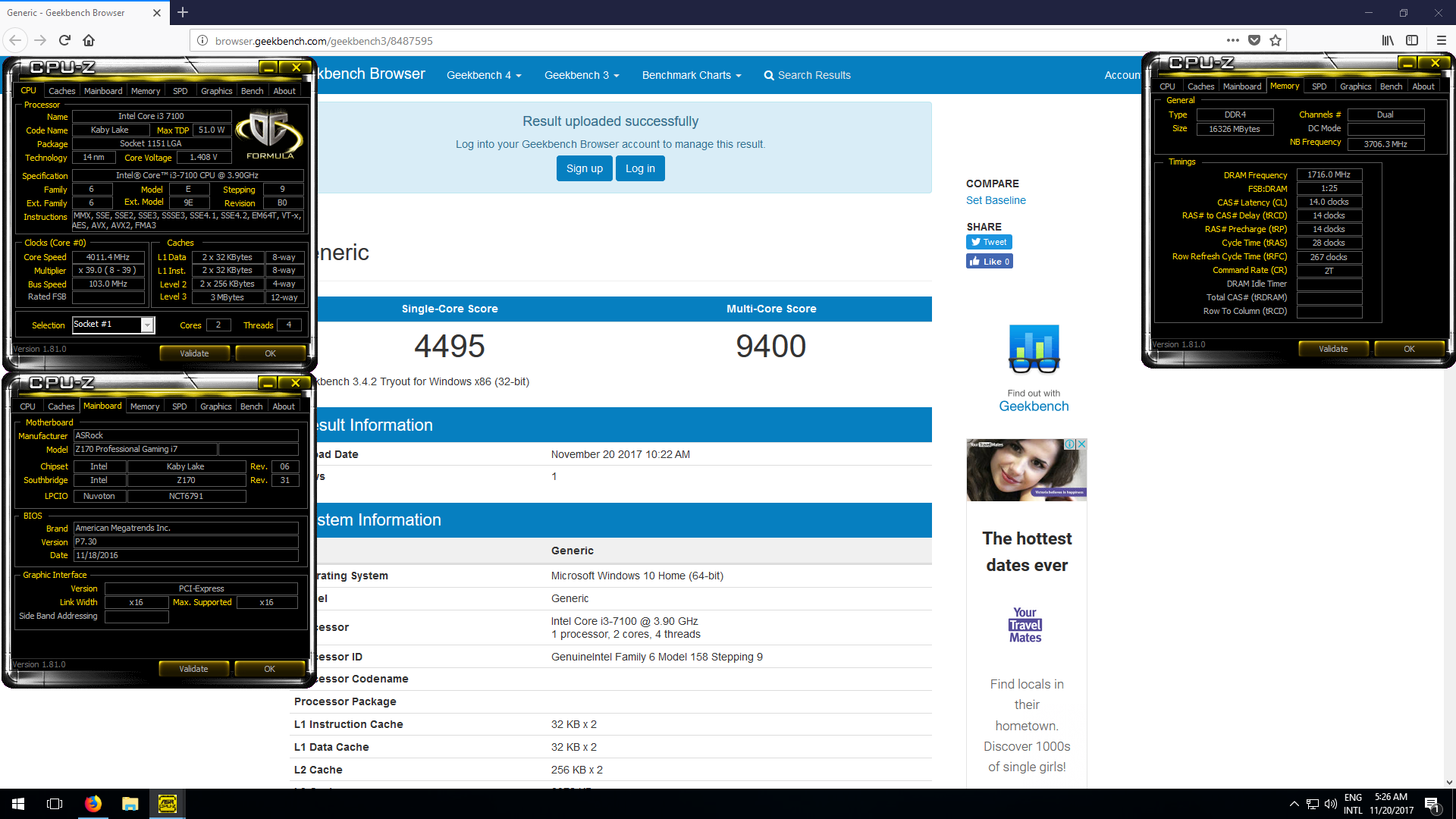This screenshot has height=819, width=1456.
Task: Toggle the Firefox sidebar icon
Action: [1412, 40]
